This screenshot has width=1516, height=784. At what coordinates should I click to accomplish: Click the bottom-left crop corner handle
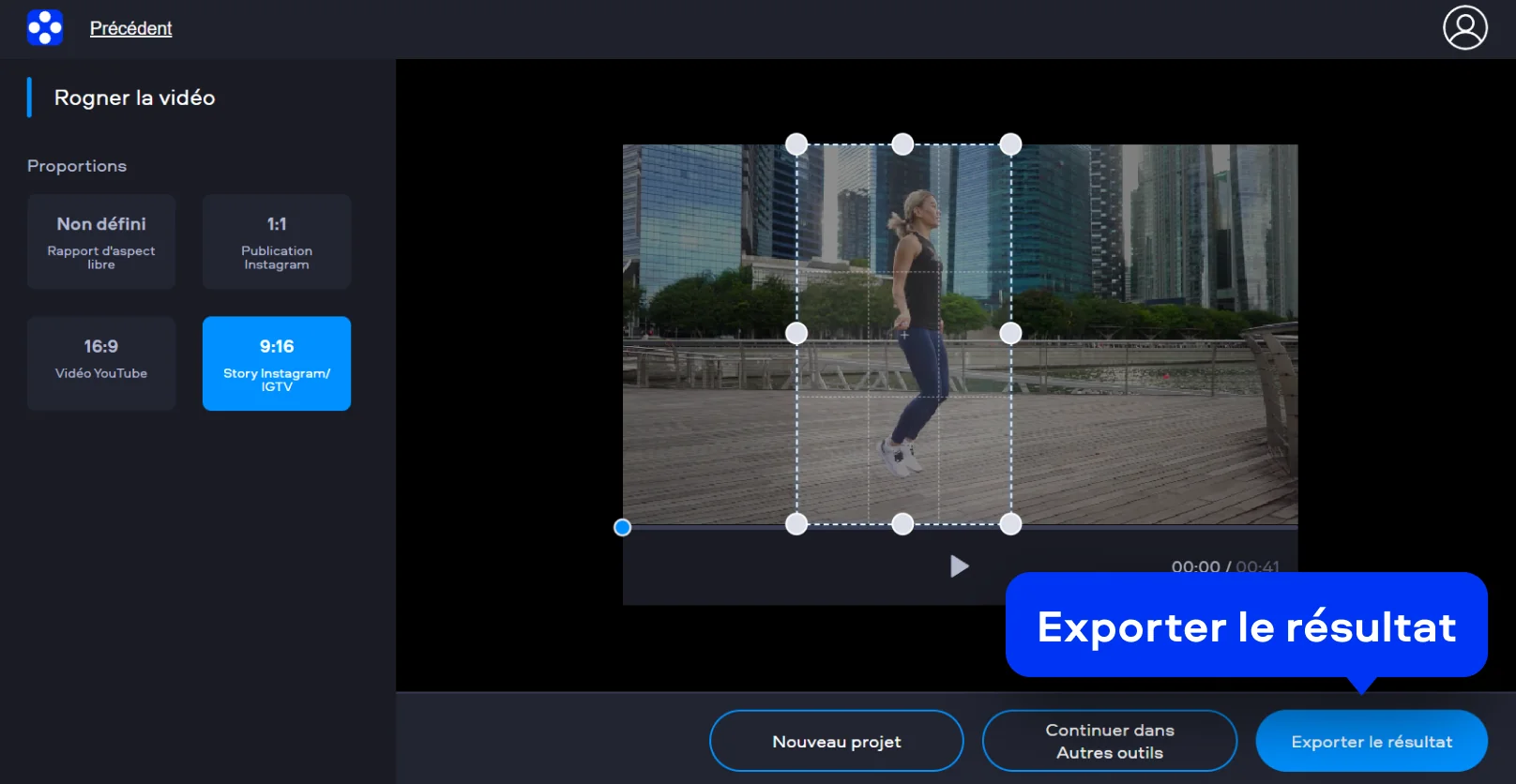click(x=796, y=524)
